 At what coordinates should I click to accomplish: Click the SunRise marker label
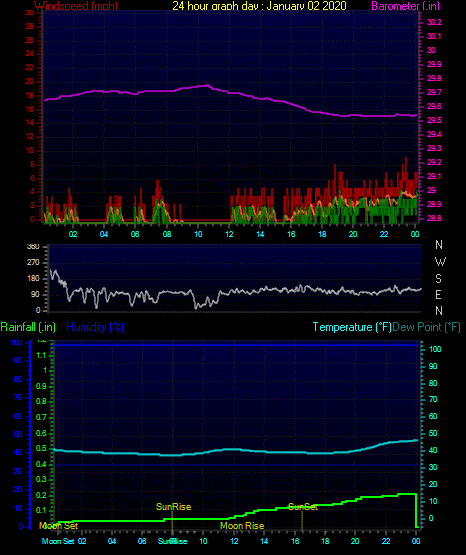click(173, 507)
